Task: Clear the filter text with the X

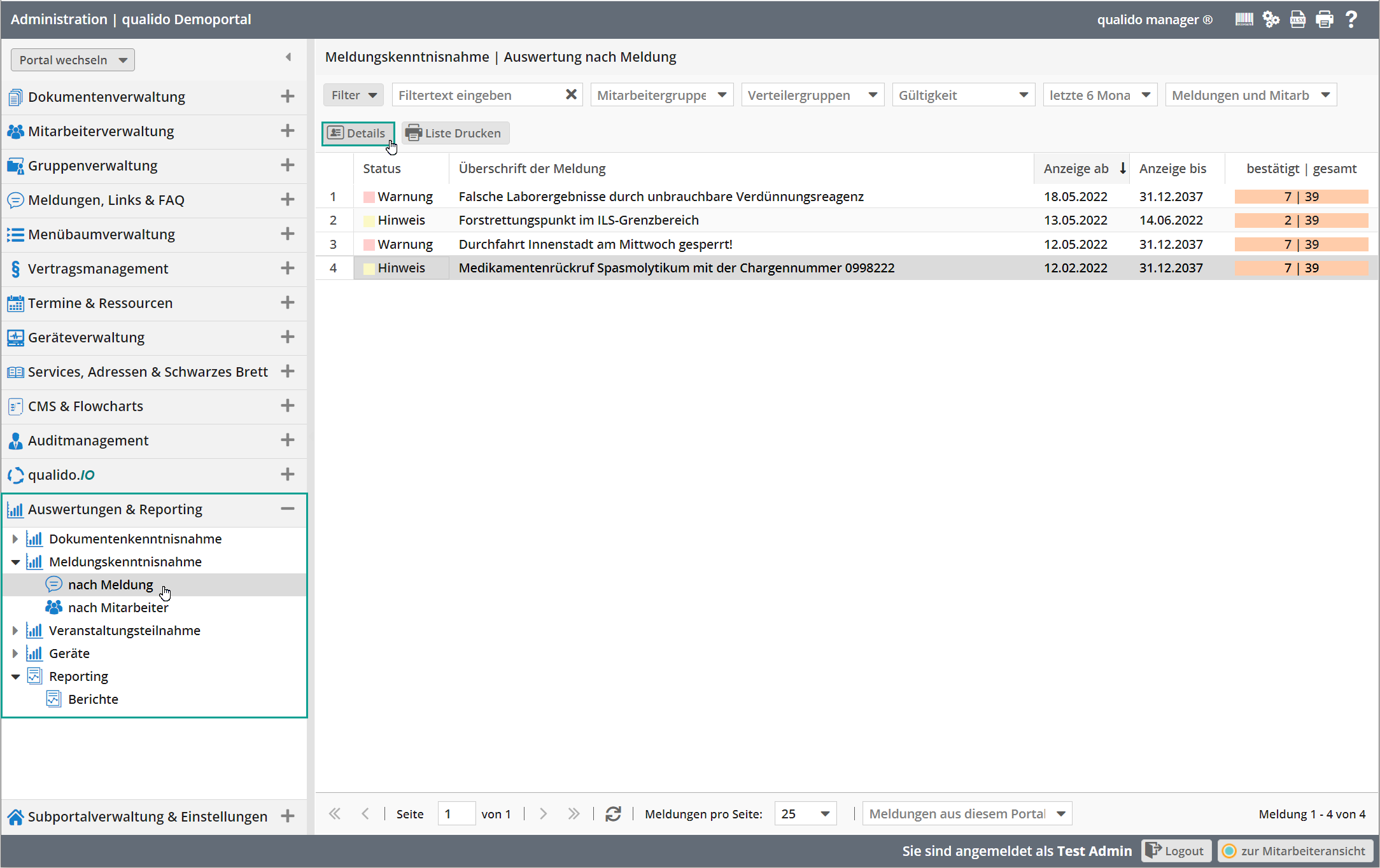Action: pos(571,95)
